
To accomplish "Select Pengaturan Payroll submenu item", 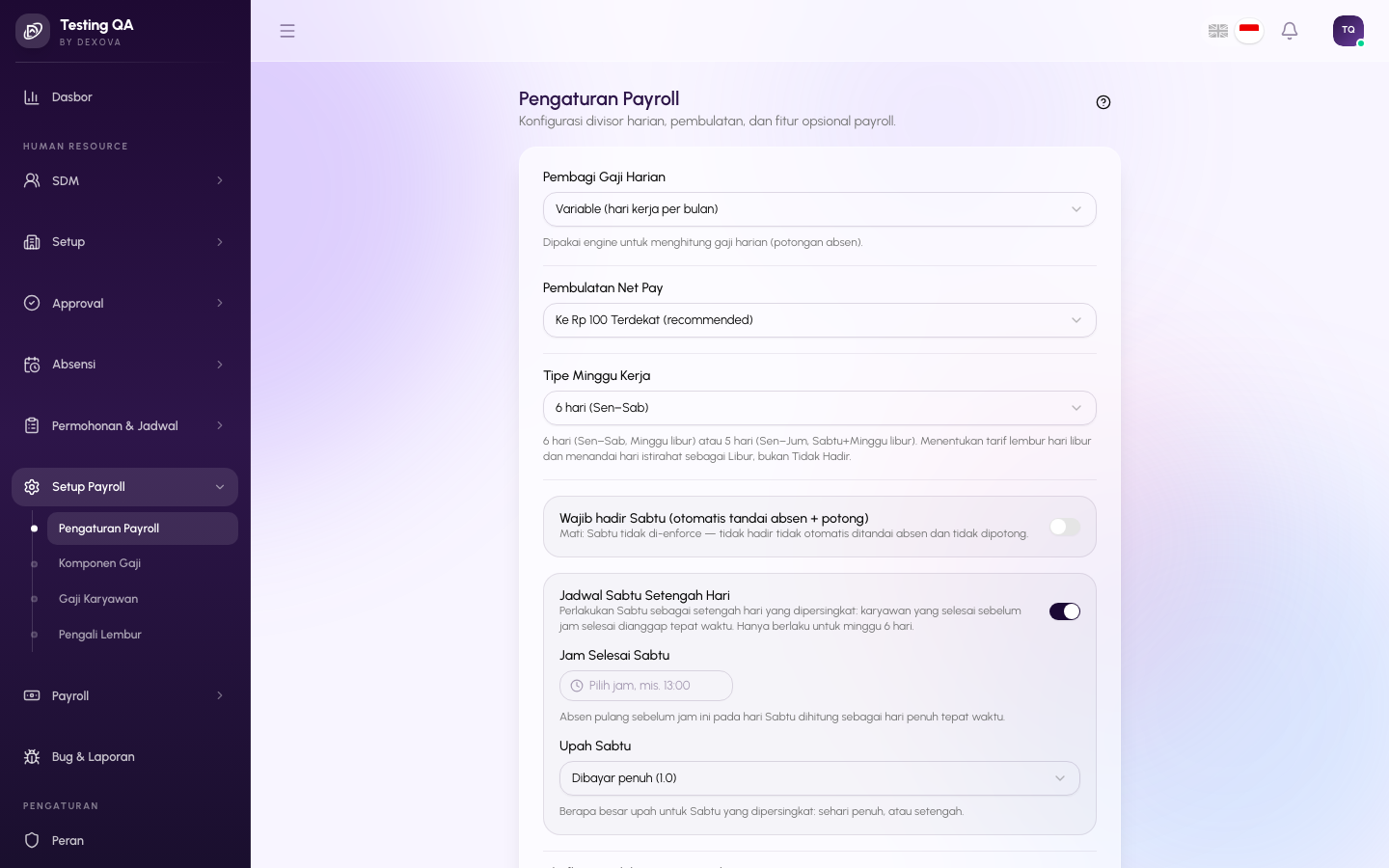I will (x=143, y=529).
